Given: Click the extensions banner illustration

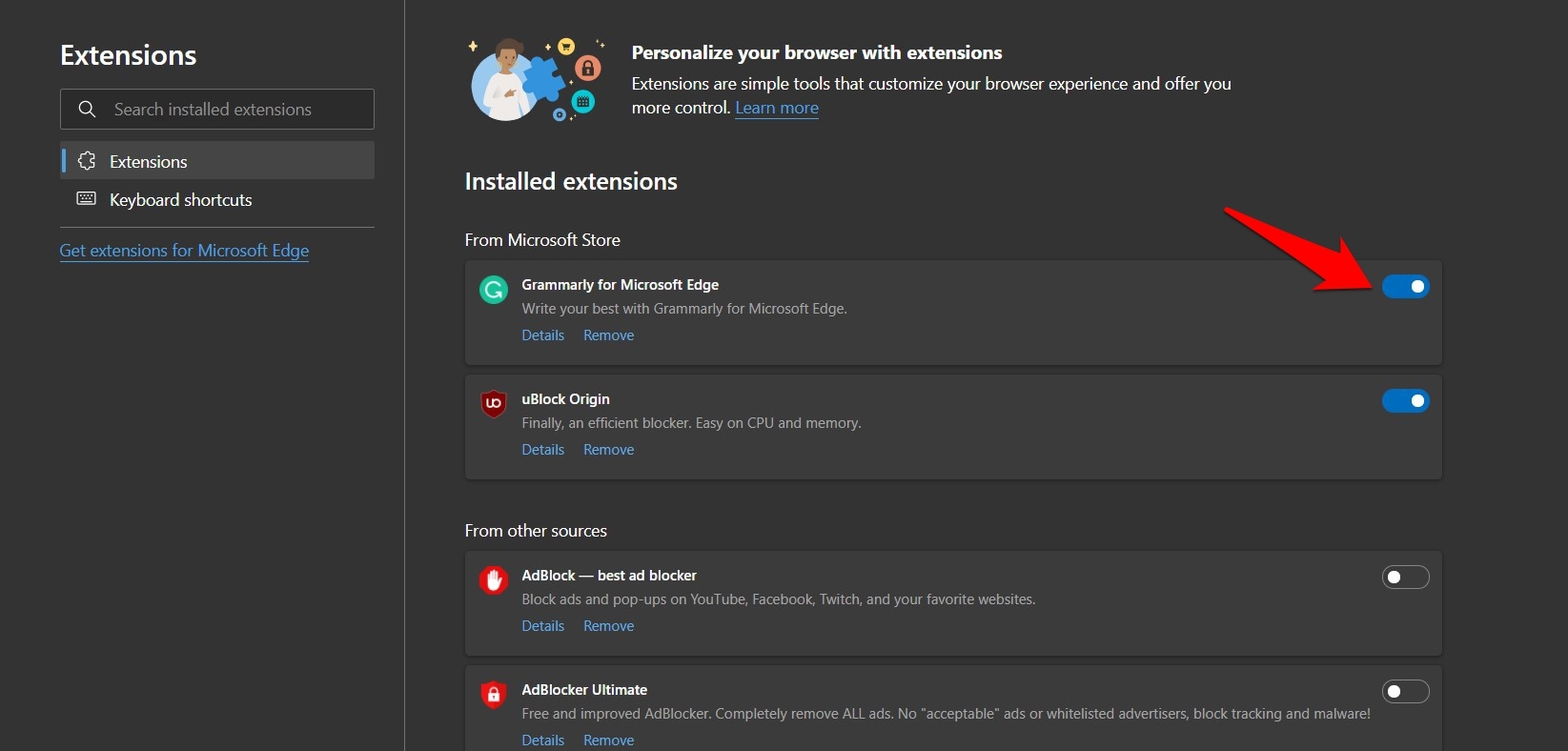Looking at the screenshot, I should [534, 81].
